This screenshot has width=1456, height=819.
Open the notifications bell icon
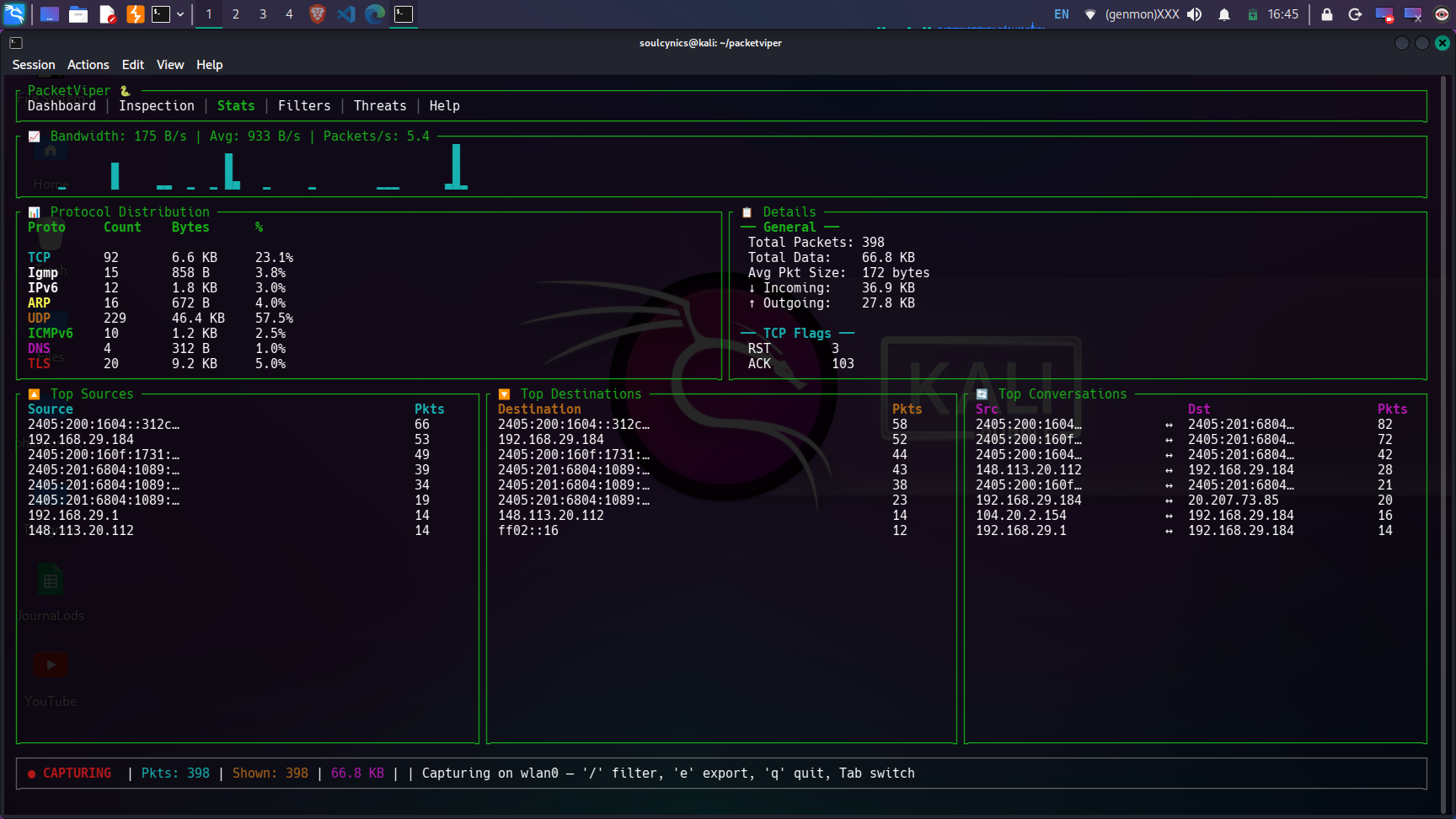(1224, 14)
